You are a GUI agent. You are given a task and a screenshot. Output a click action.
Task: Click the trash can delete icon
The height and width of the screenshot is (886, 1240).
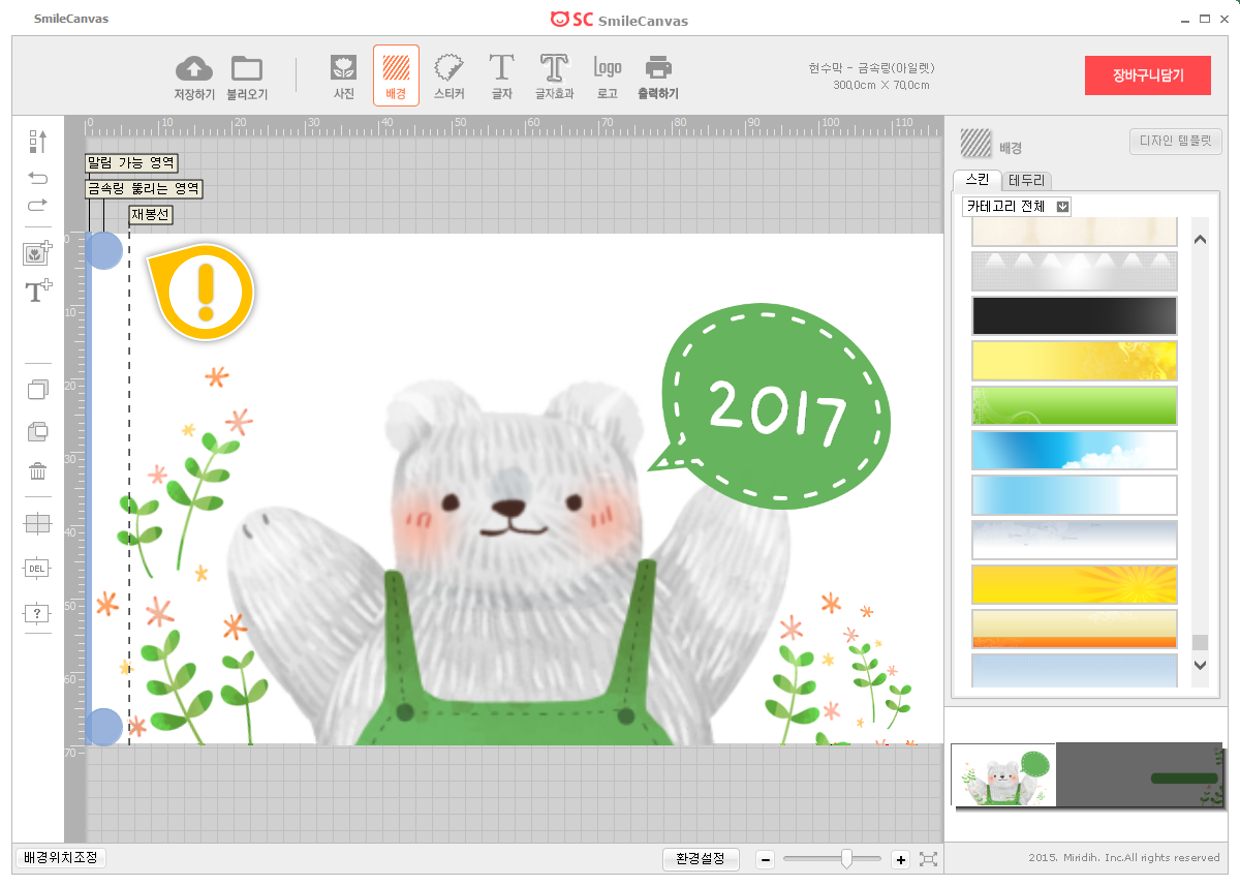(37, 471)
